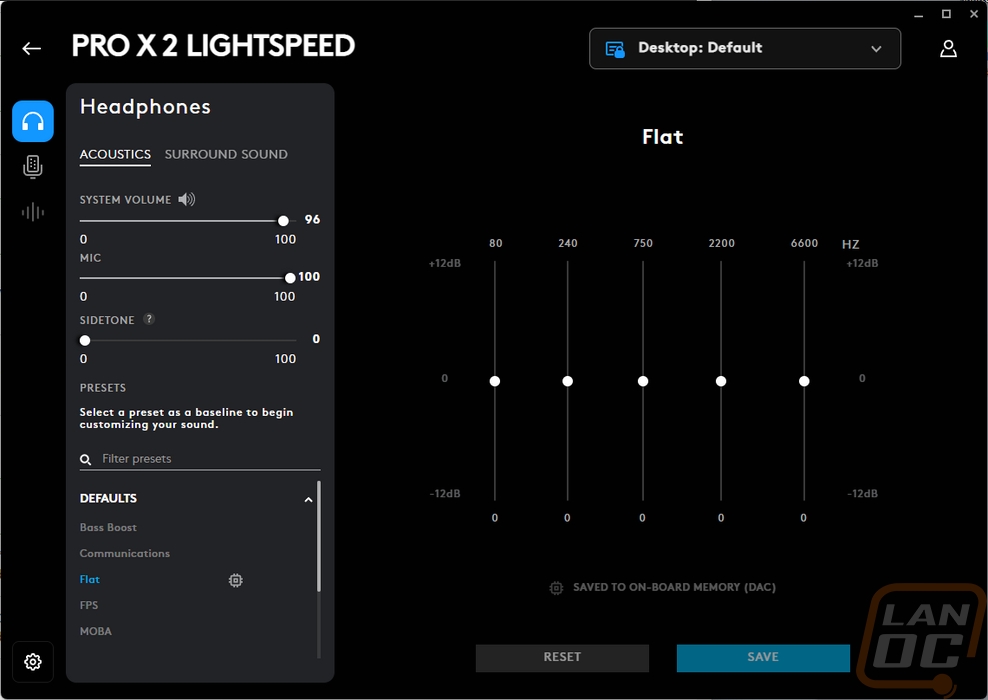The image size is (988, 700).
Task: Open the Headphones section in sidebar
Action: [x=33, y=121]
